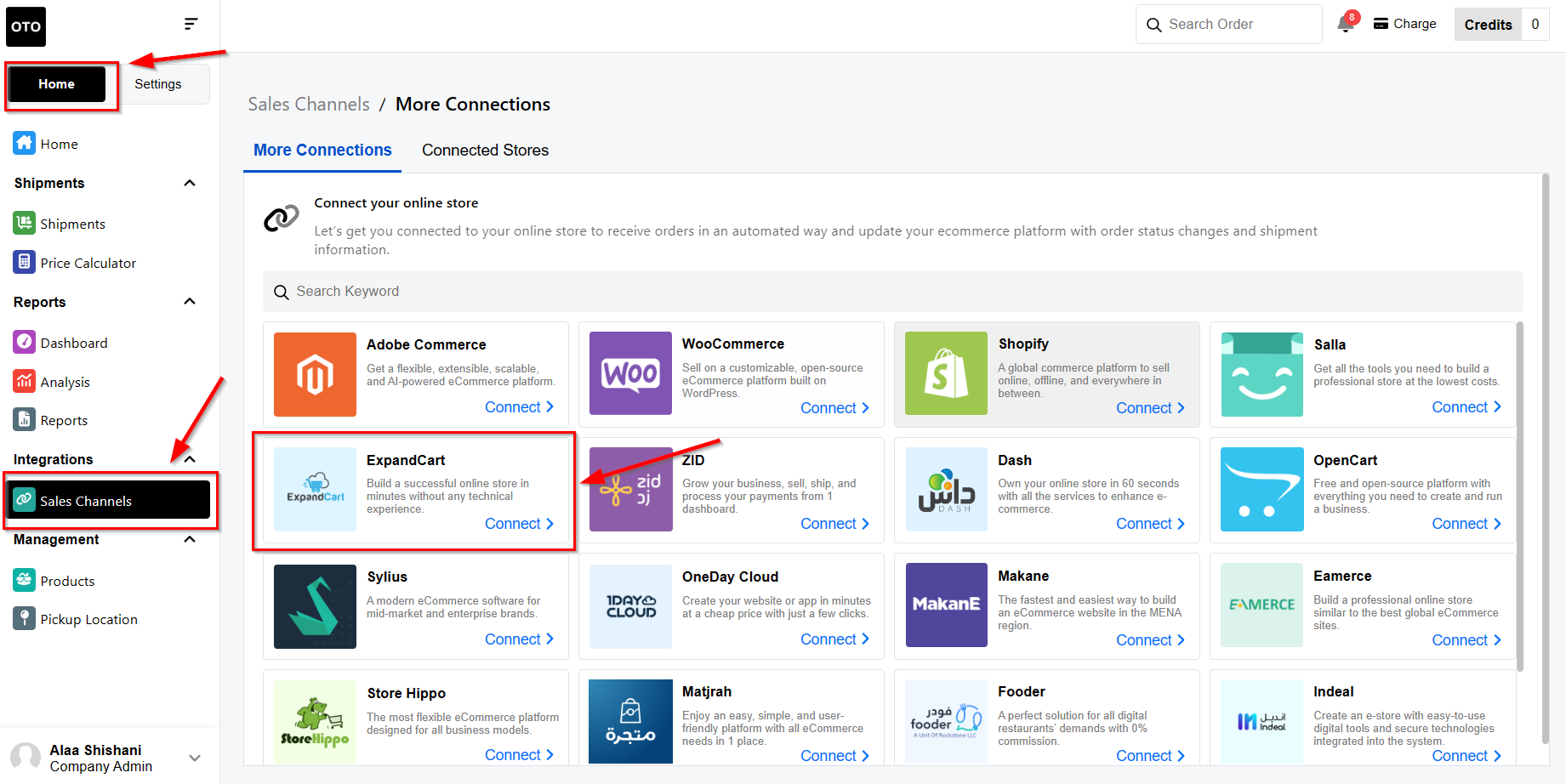1566x784 pixels.
Task: Click the Eamerce logo
Action: [x=1262, y=605]
